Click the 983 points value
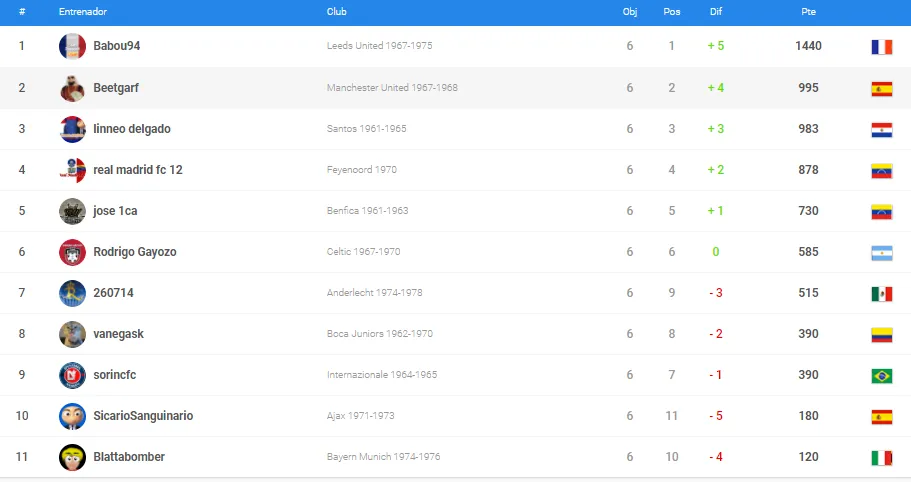This screenshot has height=482, width=911. point(808,129)
